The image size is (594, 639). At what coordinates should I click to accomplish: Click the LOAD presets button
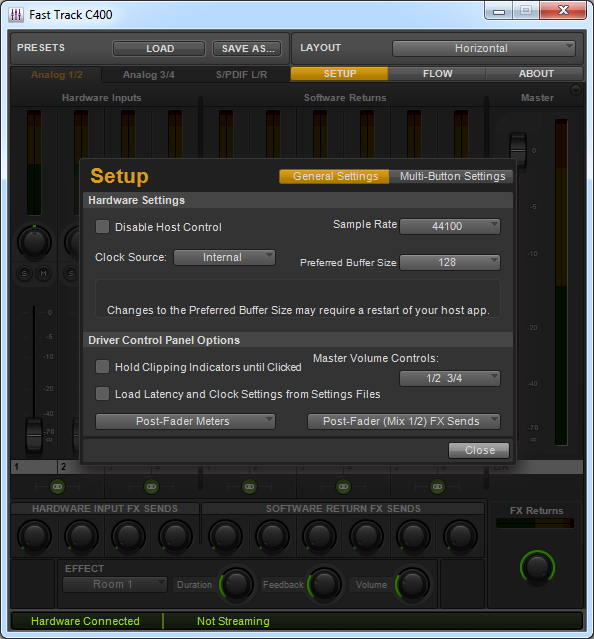pyautogui.click(x=159, y=48)
